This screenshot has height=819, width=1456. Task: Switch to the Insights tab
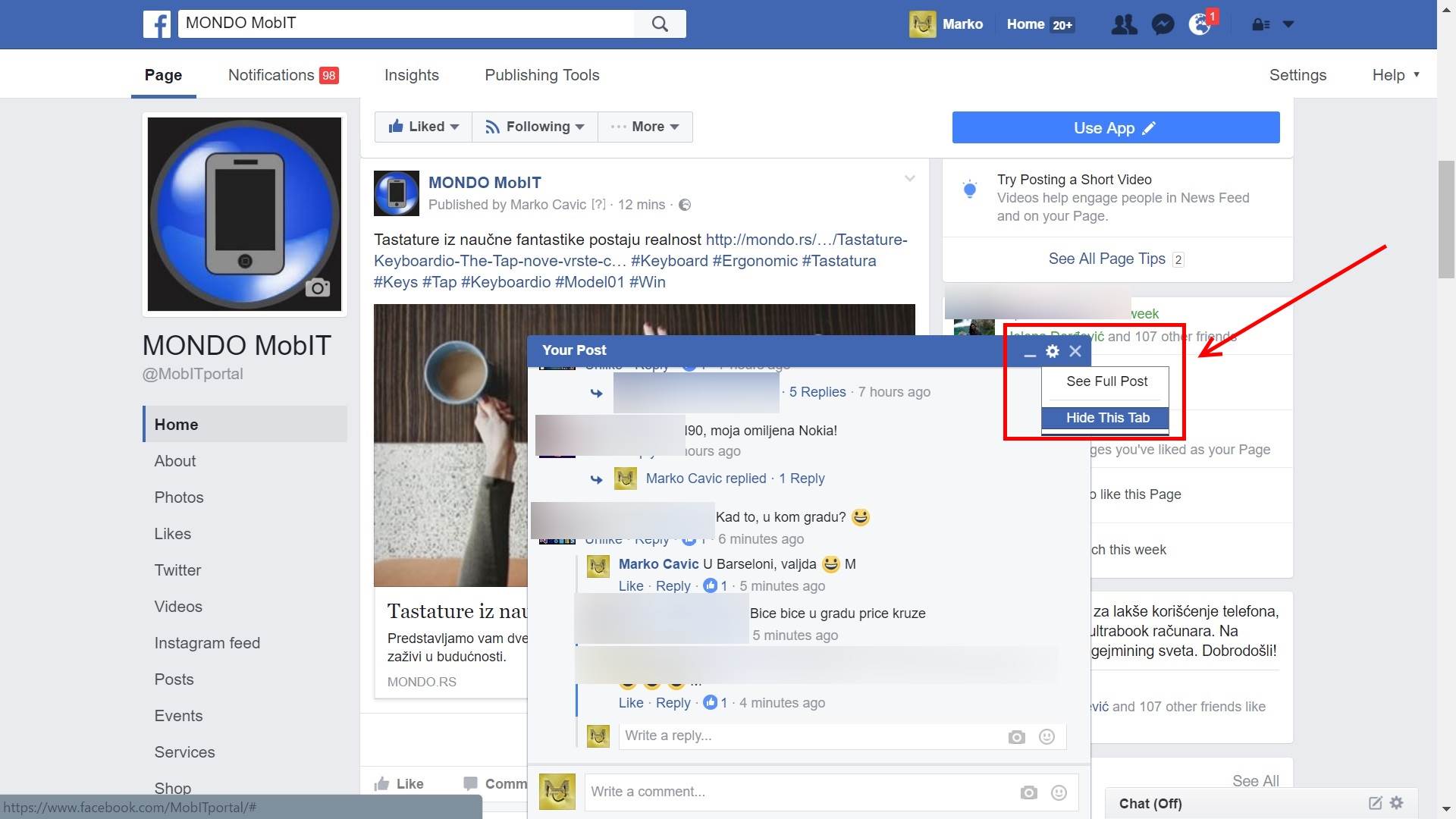(411, 75)
